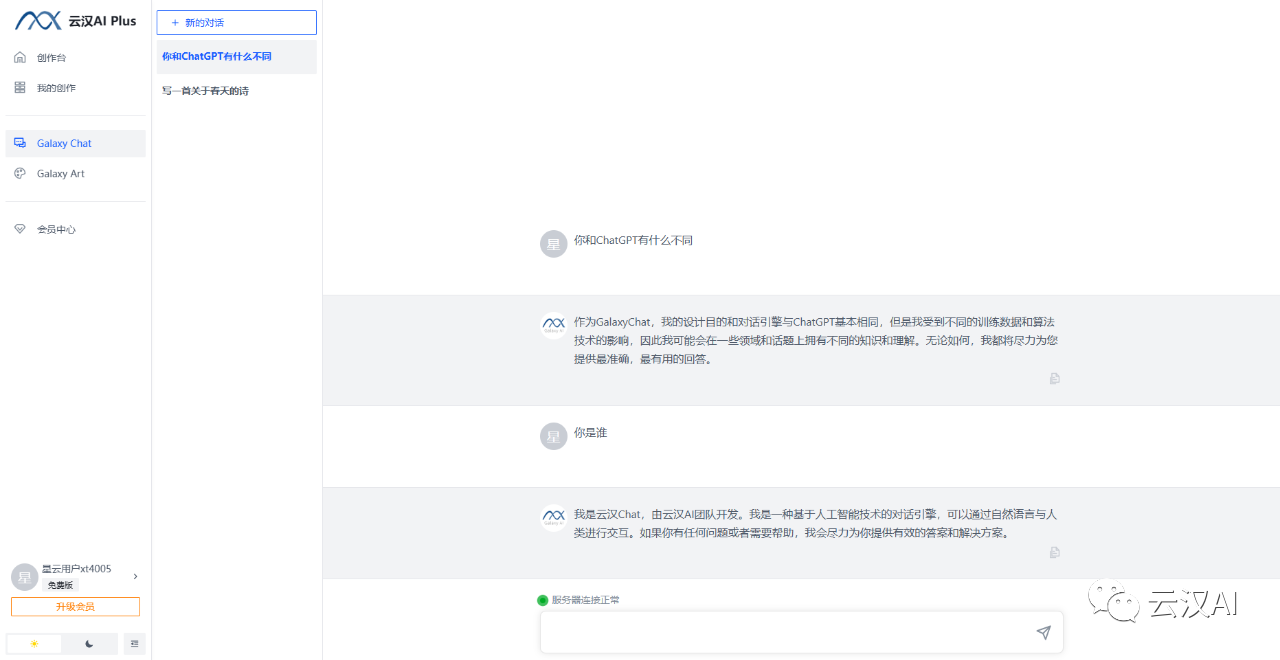Click the 云汉AI Plus logo
The height and width of the screenshot is (660, 1280).
75,21
